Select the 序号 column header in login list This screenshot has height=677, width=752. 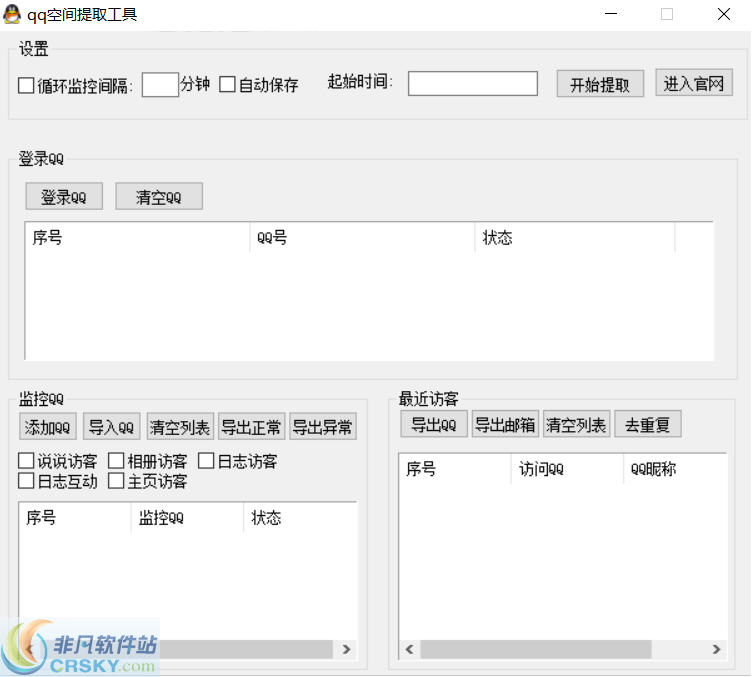(137, 237)
